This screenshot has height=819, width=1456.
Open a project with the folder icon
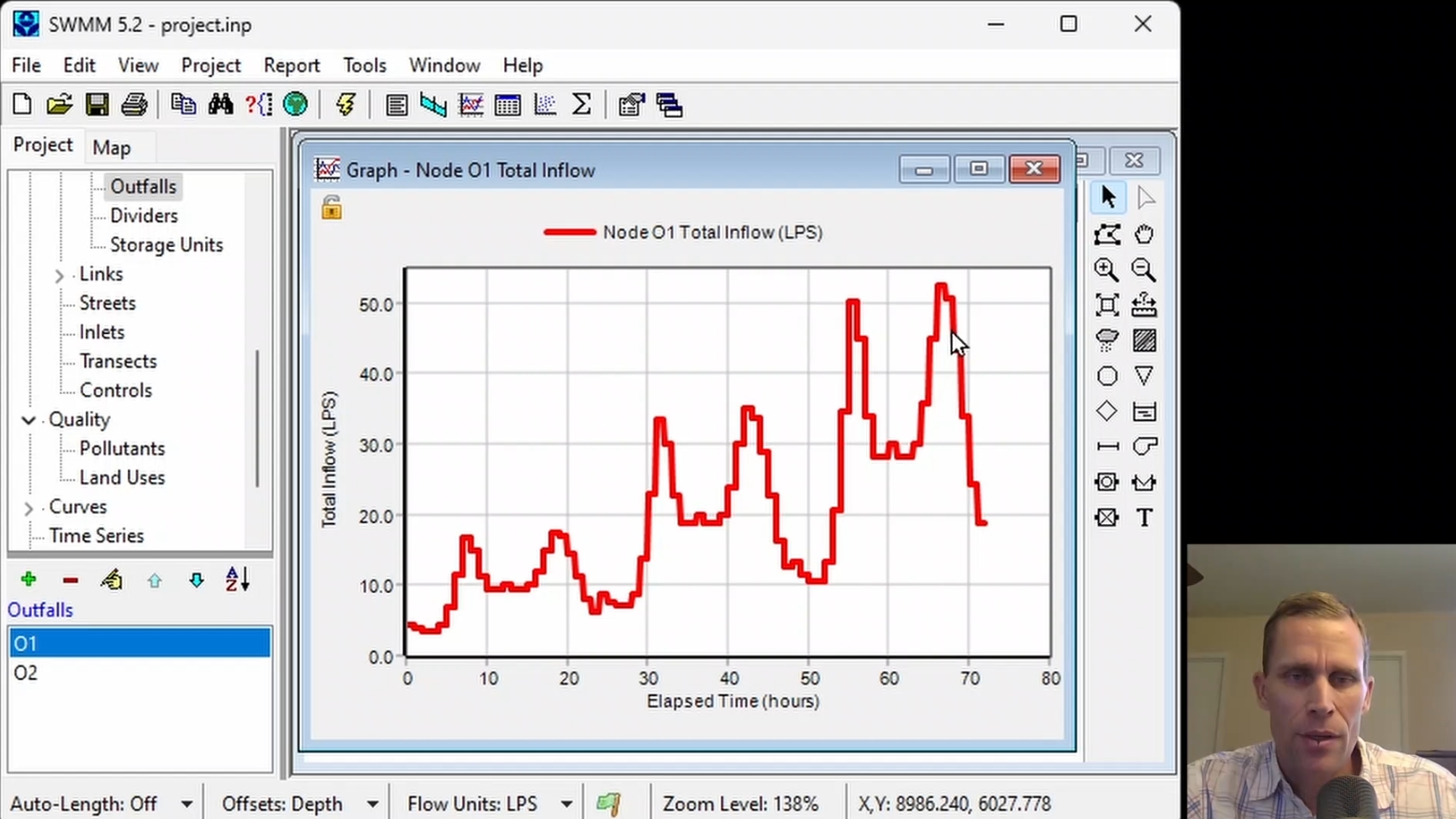[59, 105]
